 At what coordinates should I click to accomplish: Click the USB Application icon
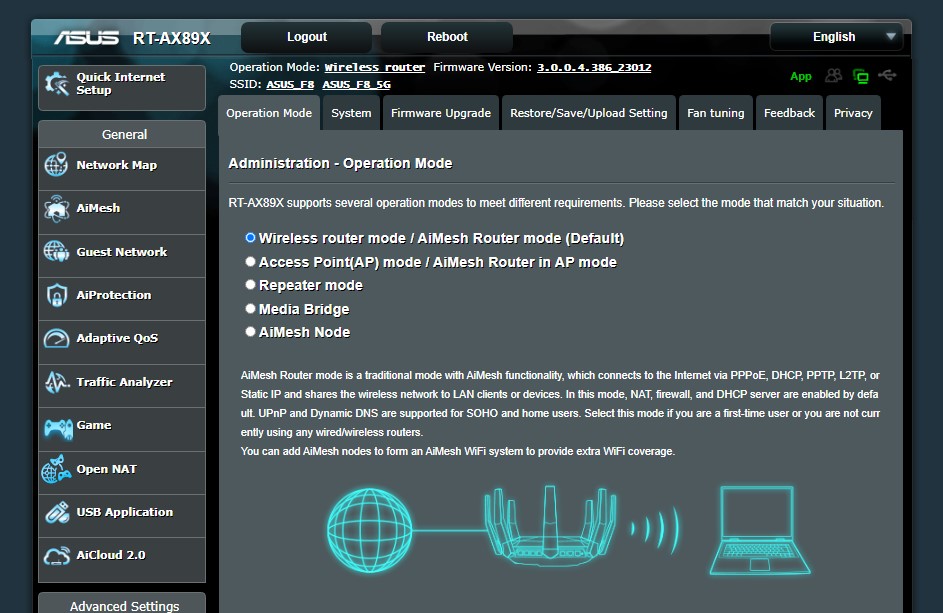(57, 513)
